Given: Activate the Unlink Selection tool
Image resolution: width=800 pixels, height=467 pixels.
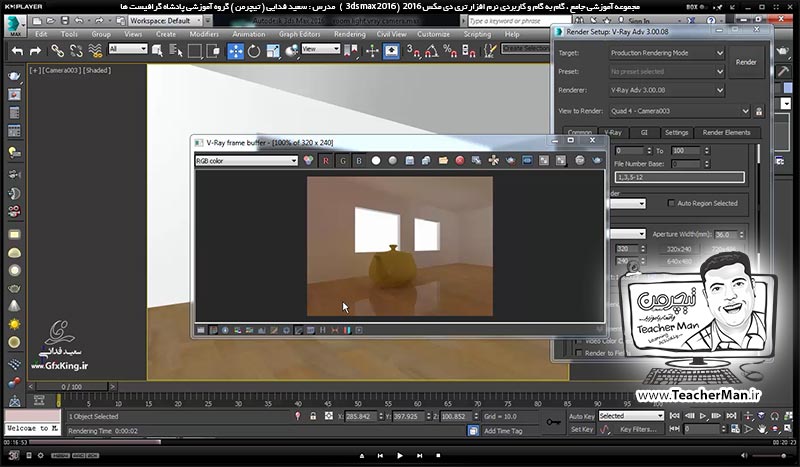Looking at the screenshot, I should click(76, 51).
